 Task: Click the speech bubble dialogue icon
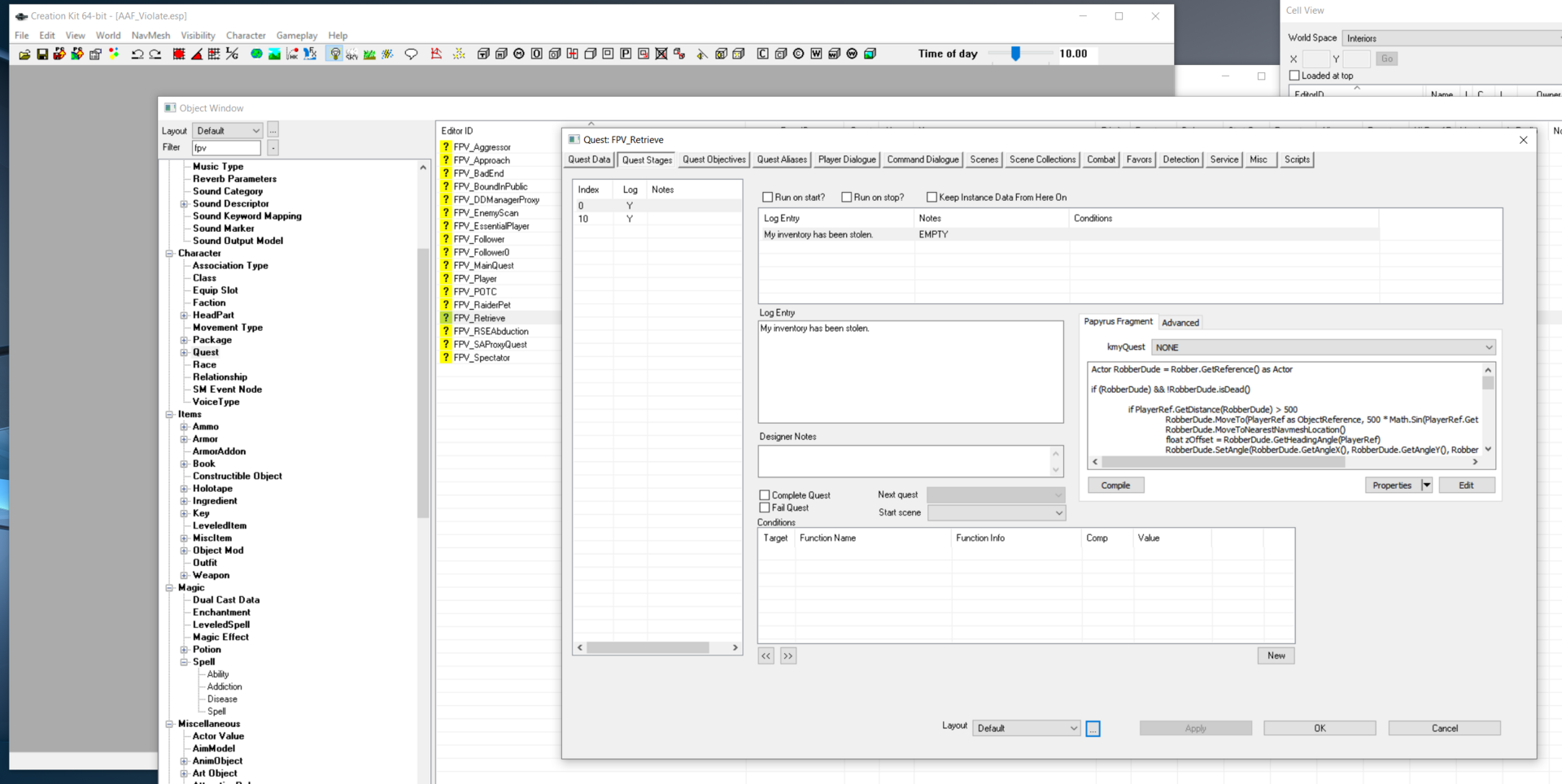(x=411, y=54)
